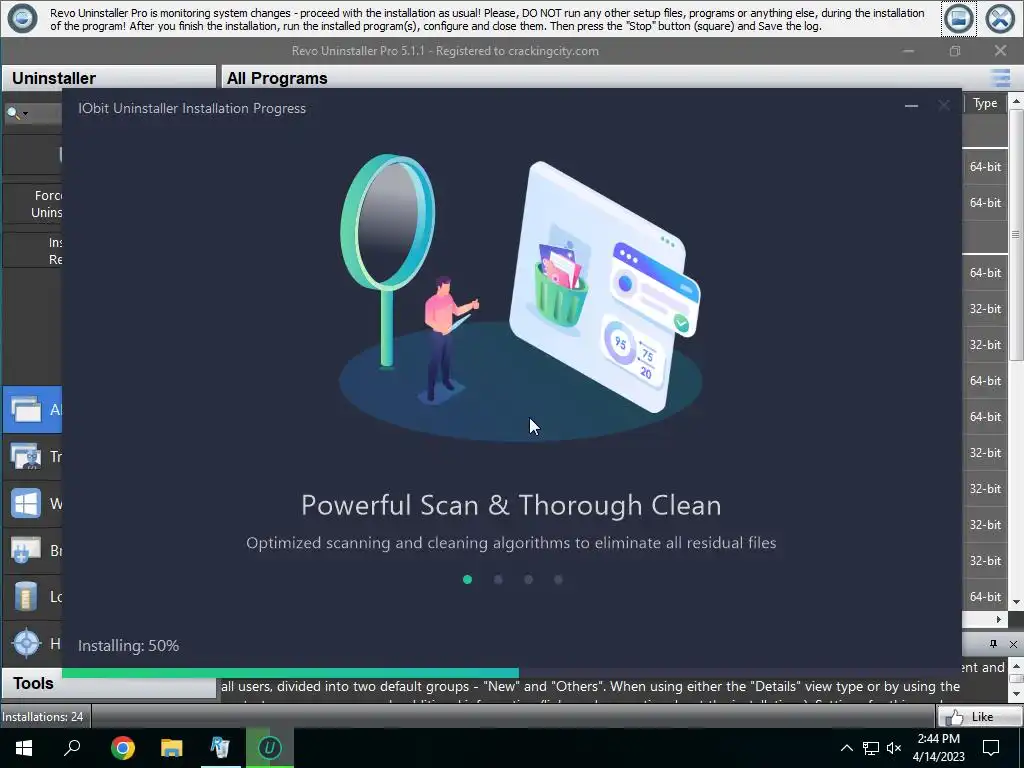Open the Traced Programs sidebar icon

pos(26,456)
